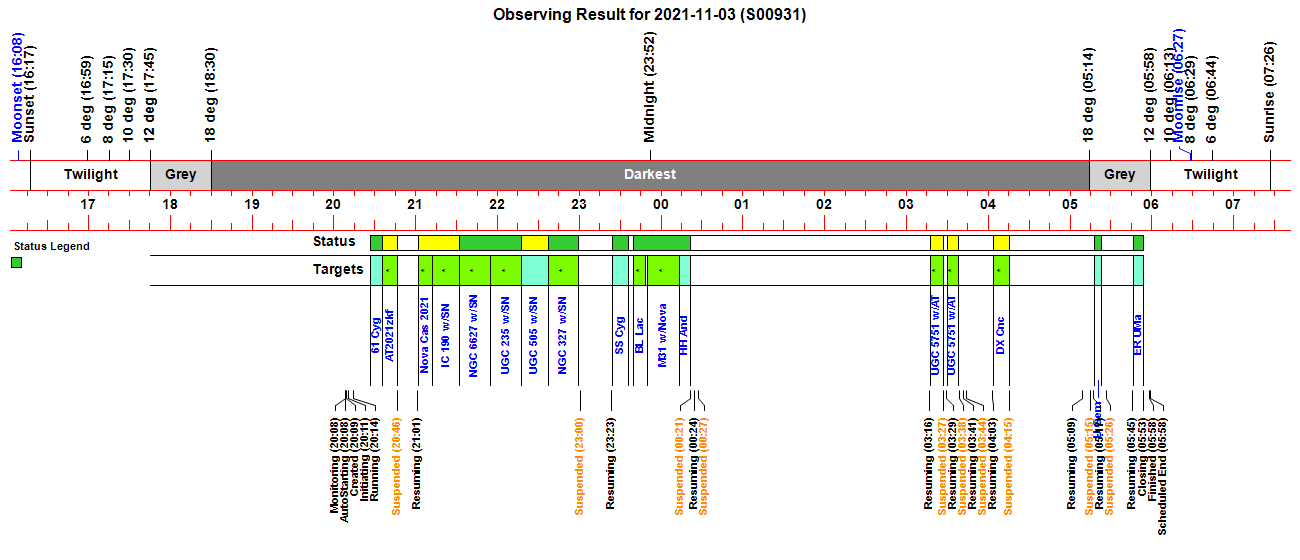Viewport: 1300px width, 560px height.
Task: Click the Observing Result for 2021-11-03 title
Action: (650, 15)
